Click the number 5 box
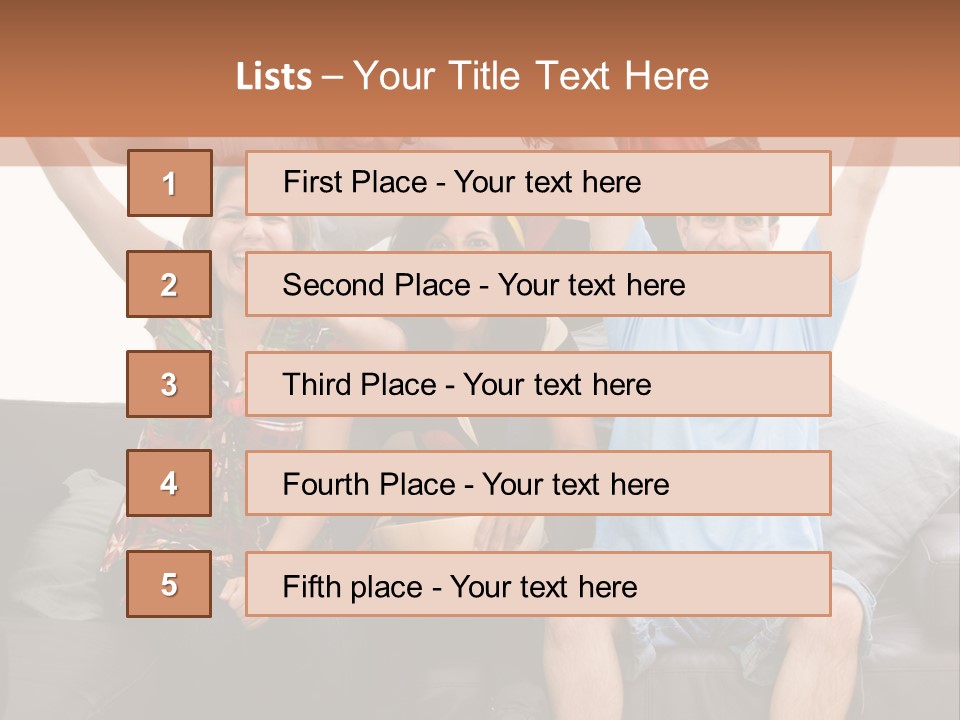This screenshot has height=720, width=960. (x=169, y=585)
